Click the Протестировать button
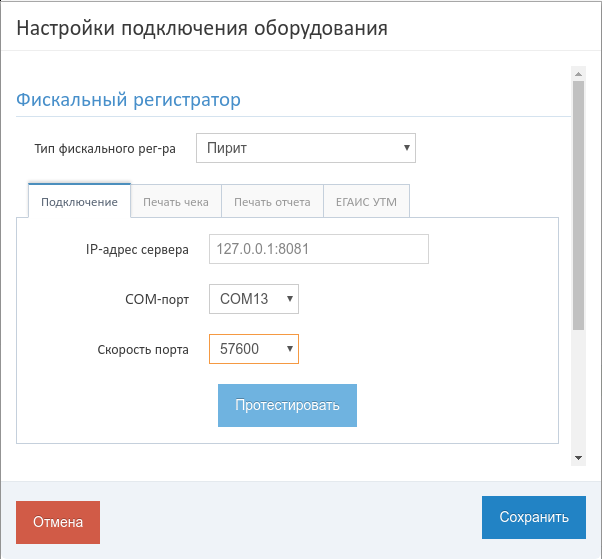This screenshot has height=559, width=602. 287,405
